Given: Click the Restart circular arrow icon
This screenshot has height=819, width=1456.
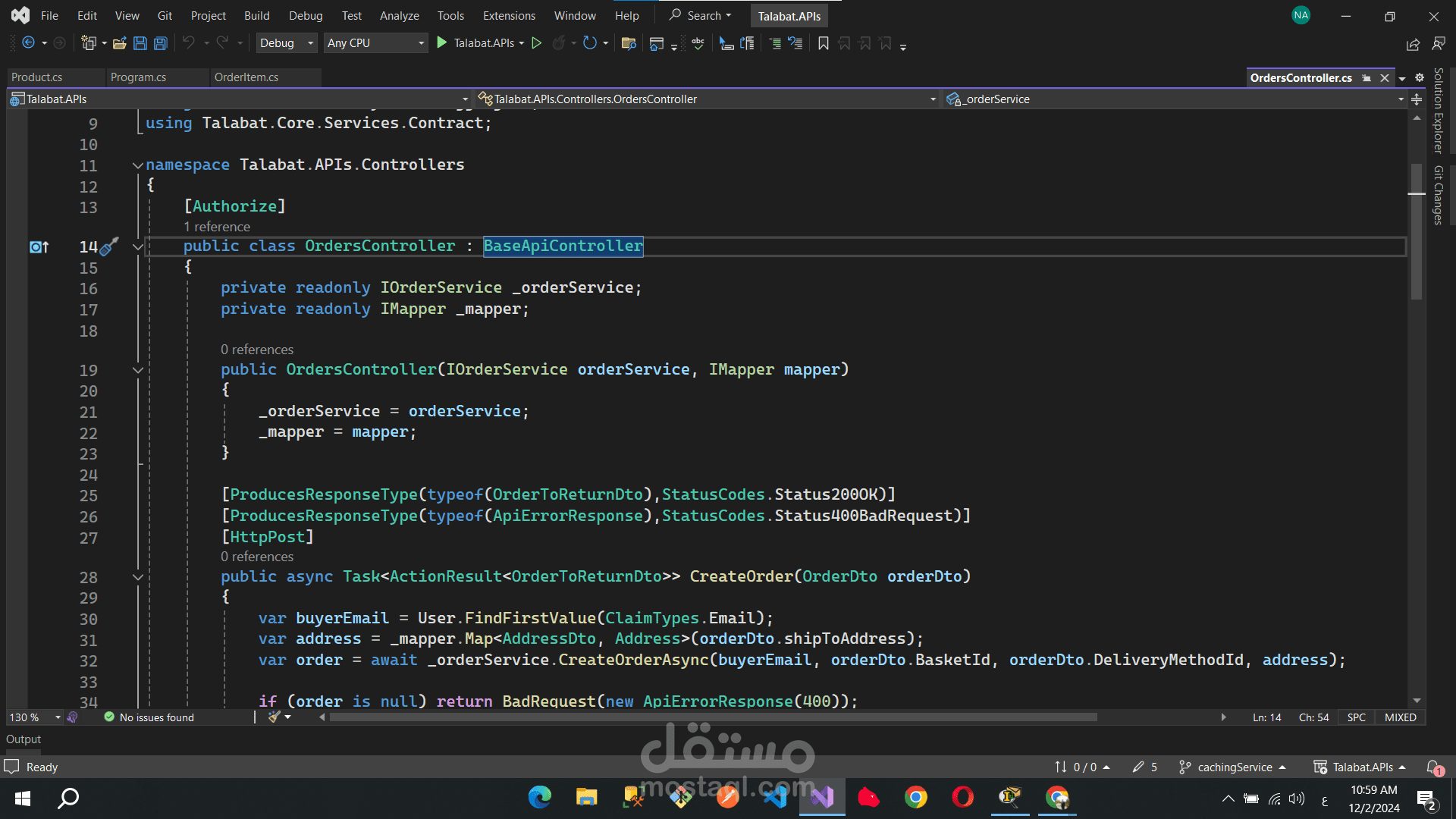Looking at the screenshot, I should [x=590, y=43].
